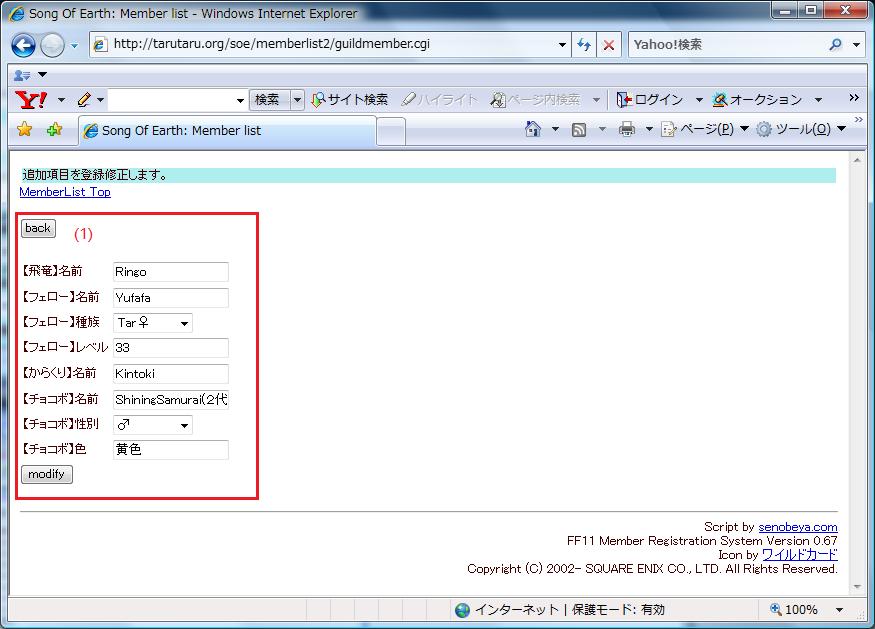Click the Home page icon

tap(534, 129)
